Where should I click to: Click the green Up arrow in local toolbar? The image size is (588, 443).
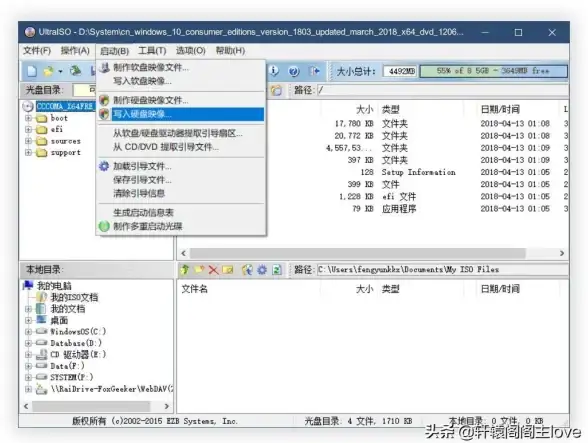184,269
